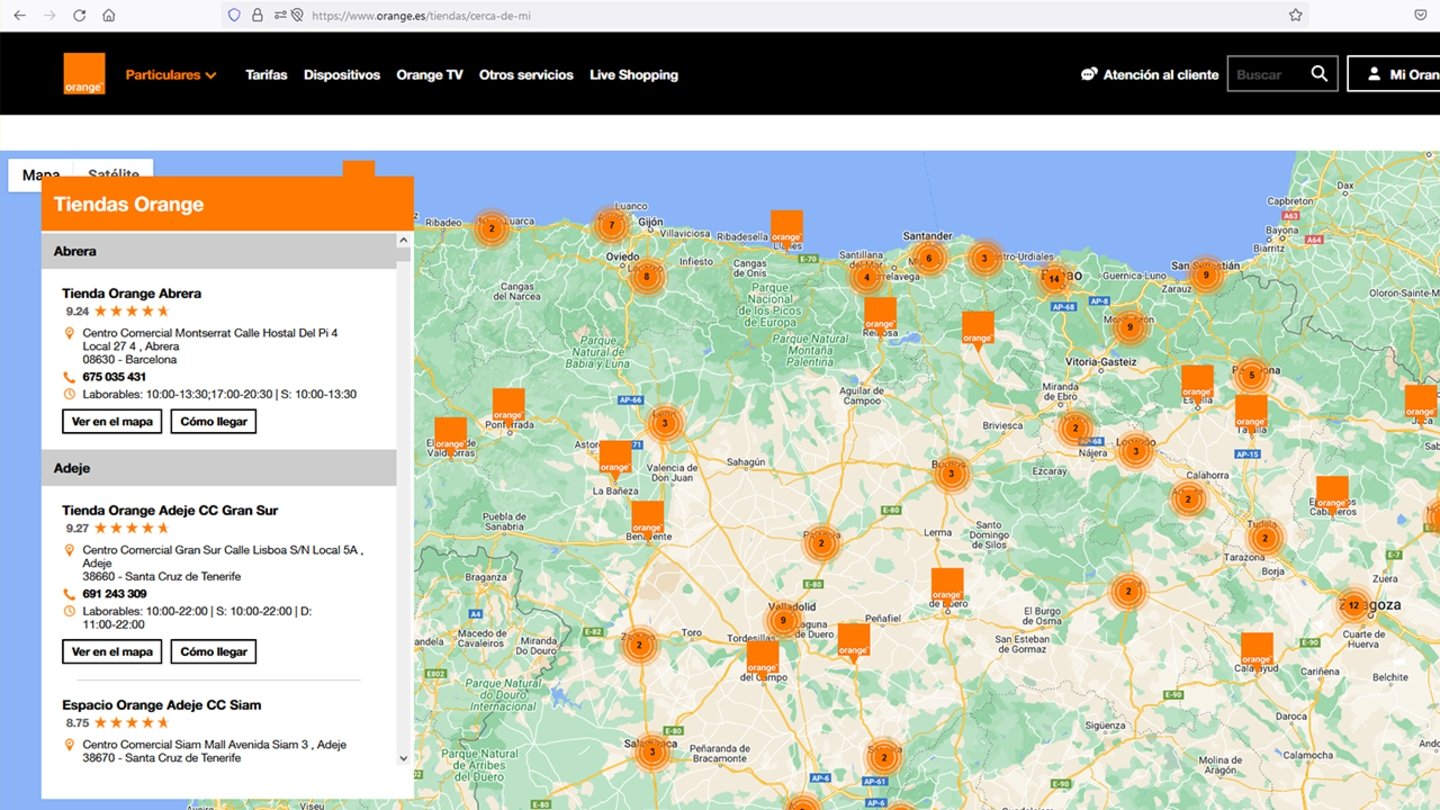
Task: Click Espacio Orange Adeje CC Siam title
Action: point(162,705)
